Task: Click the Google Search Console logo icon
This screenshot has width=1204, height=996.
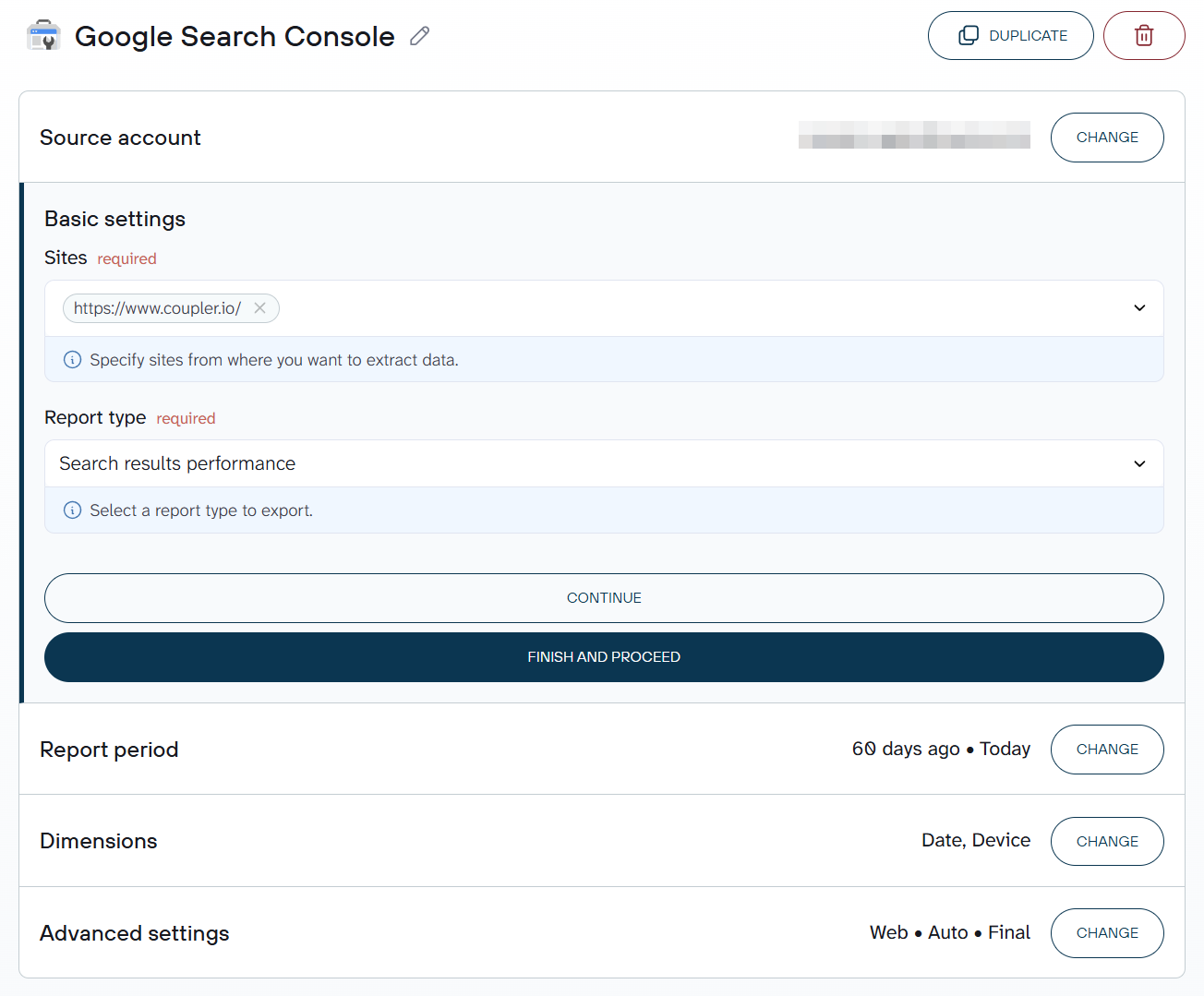Action: click(x=43, y=36)
